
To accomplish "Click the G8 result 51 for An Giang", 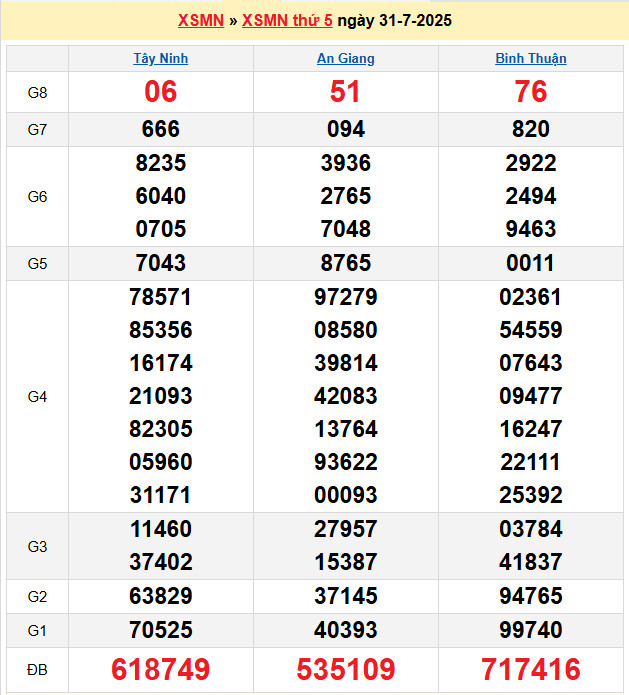I will 345,92.
